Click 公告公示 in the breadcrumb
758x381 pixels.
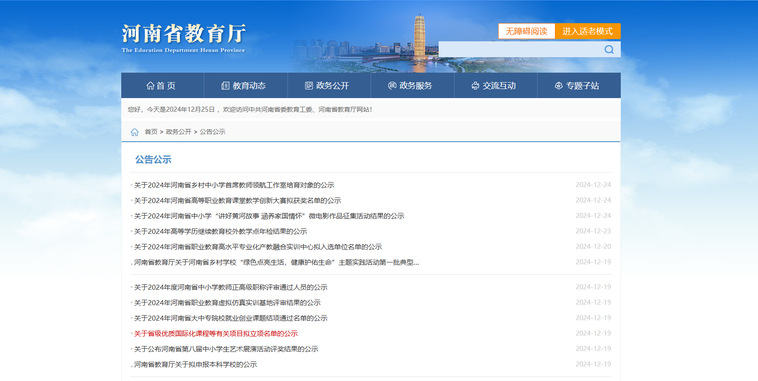coord(212,132)
